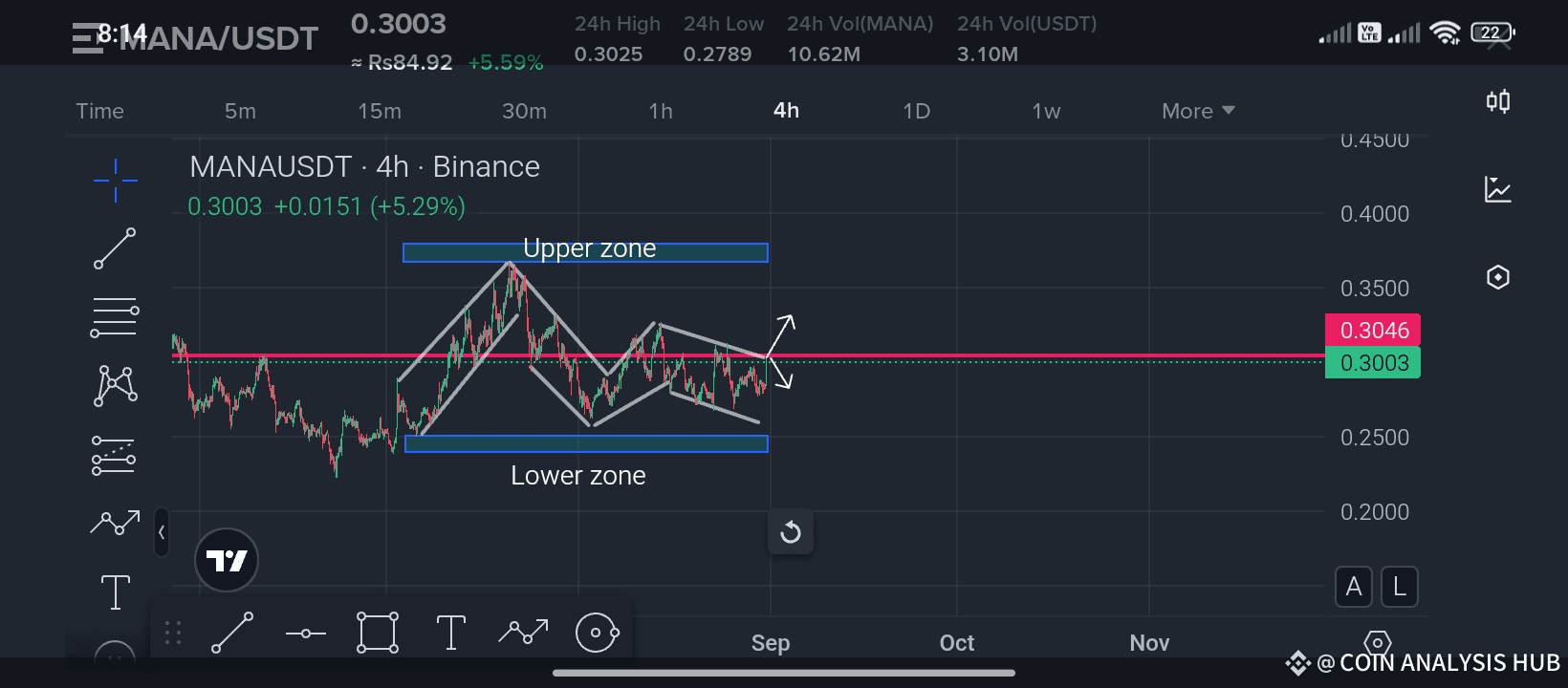Expand the More timeframes dropdown
The image size is (1568, 688).
click(x=1198, y=111)
